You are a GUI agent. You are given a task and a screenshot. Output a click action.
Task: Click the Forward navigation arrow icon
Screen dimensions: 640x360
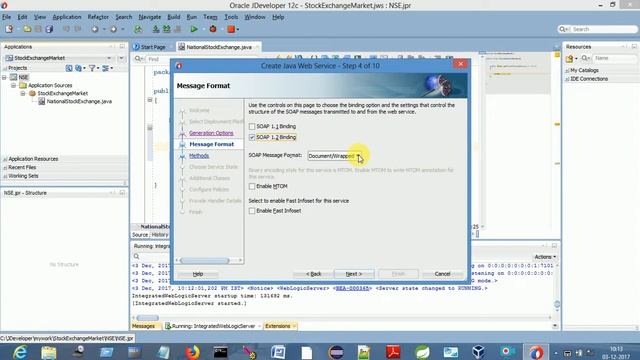[113, 29]
